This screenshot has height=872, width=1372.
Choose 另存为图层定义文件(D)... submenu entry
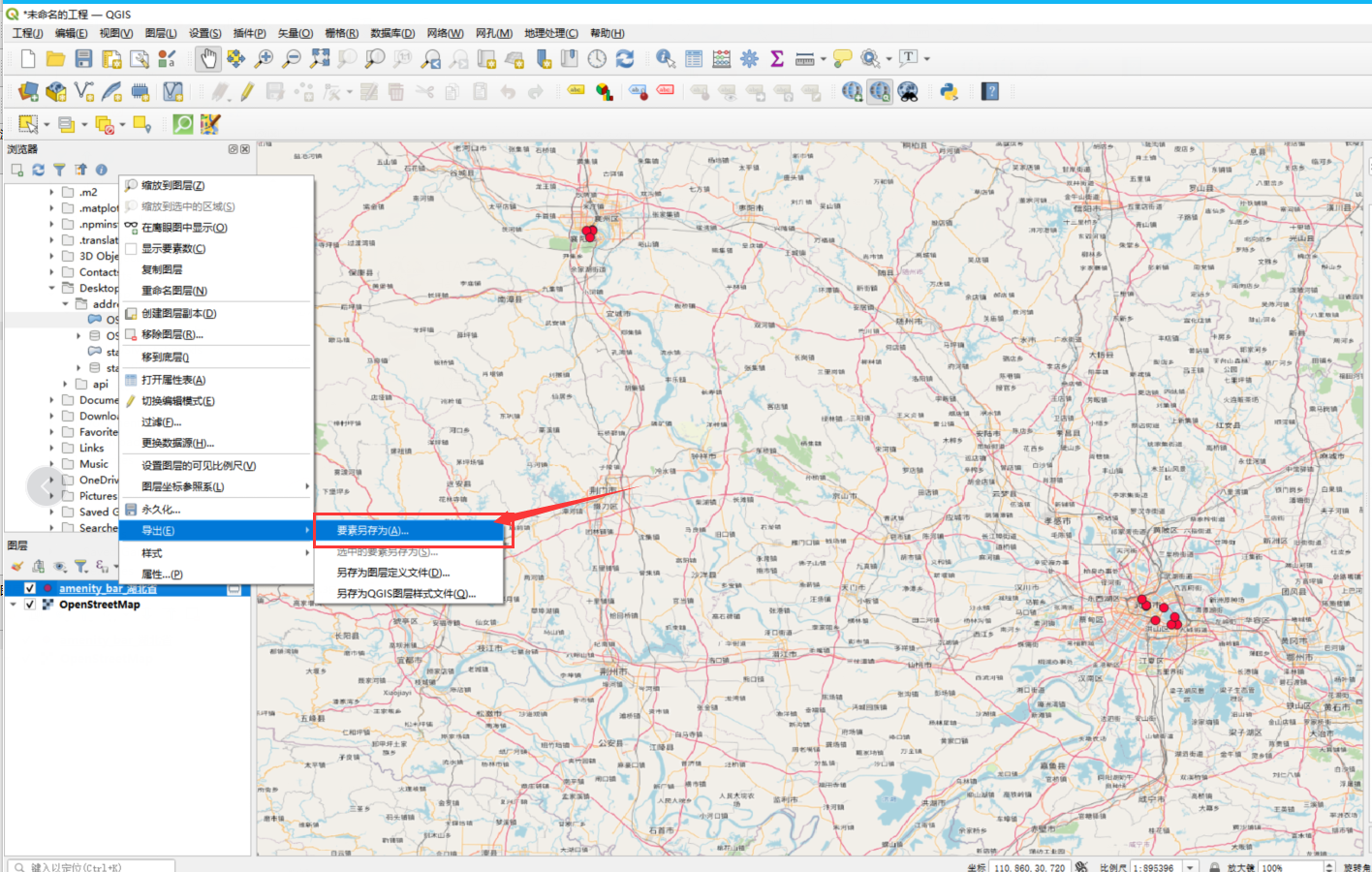tap(409, 573)
